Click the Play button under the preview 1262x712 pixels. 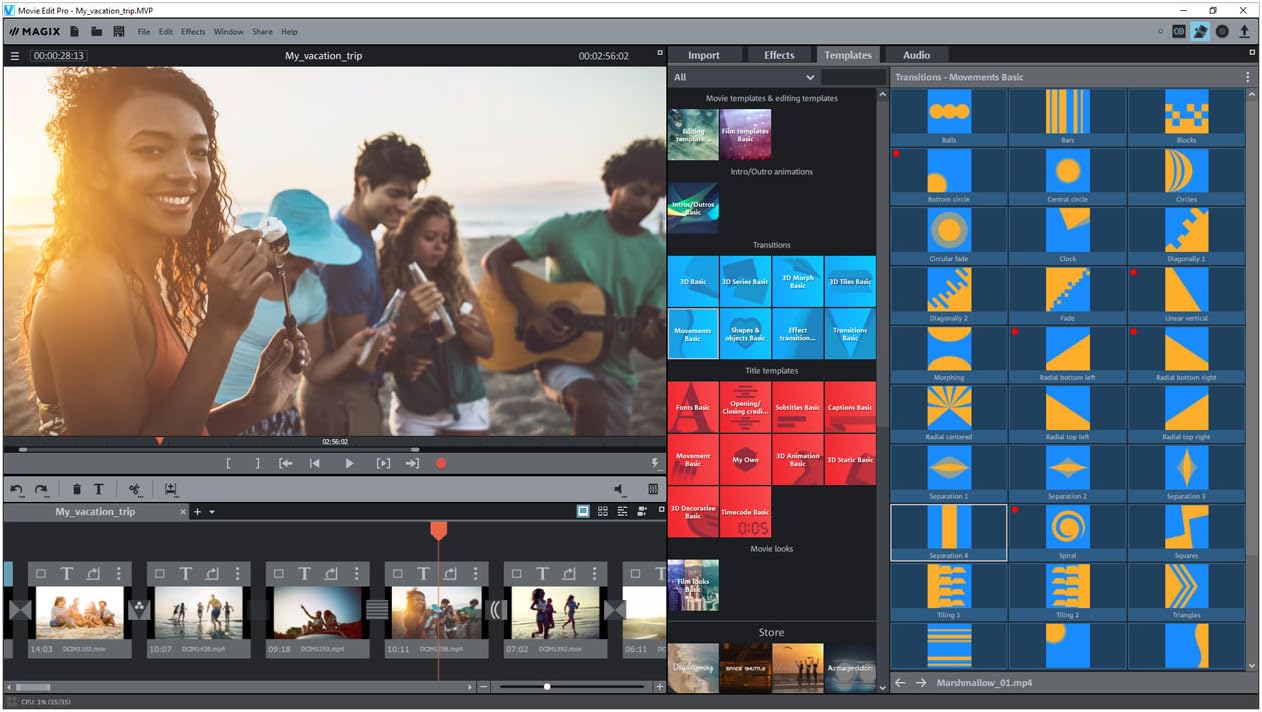(x=349, y=463)
